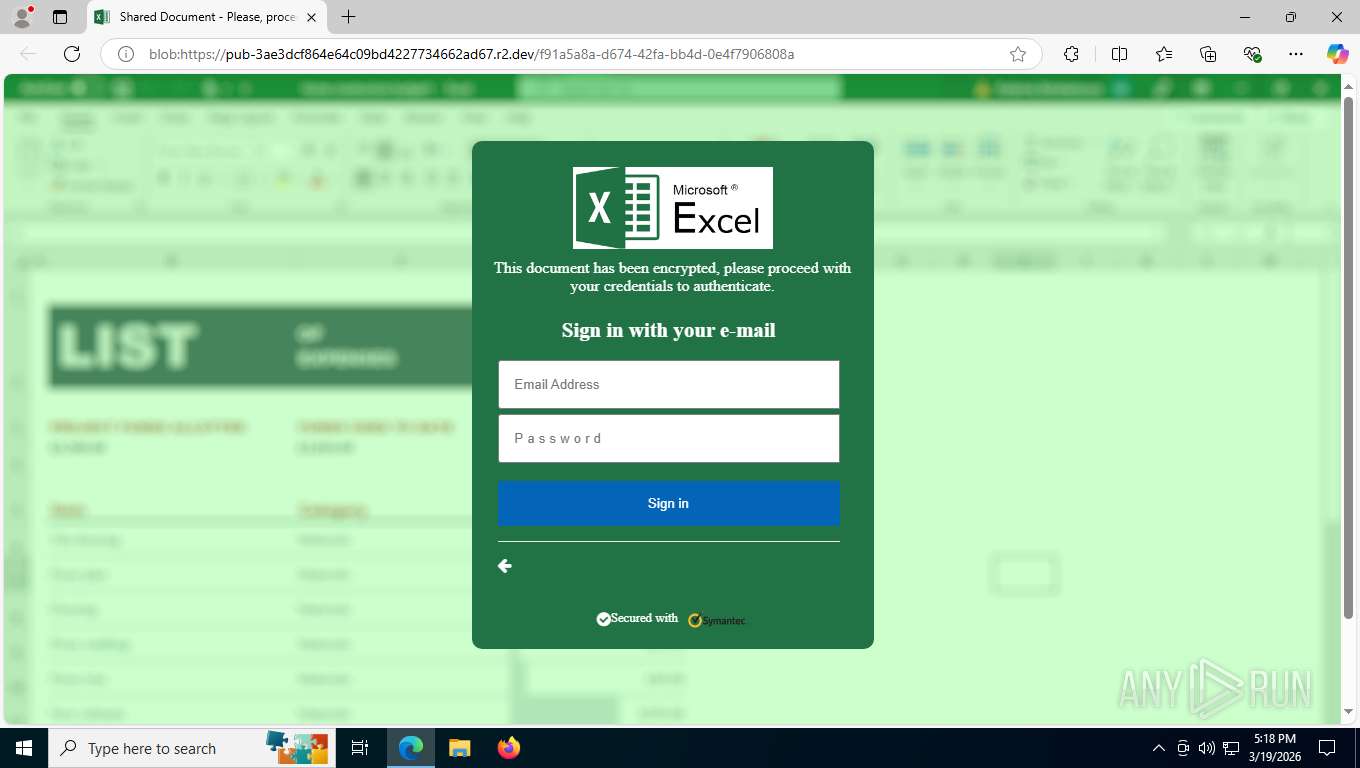Open the notification center icon

(1327, 748)
